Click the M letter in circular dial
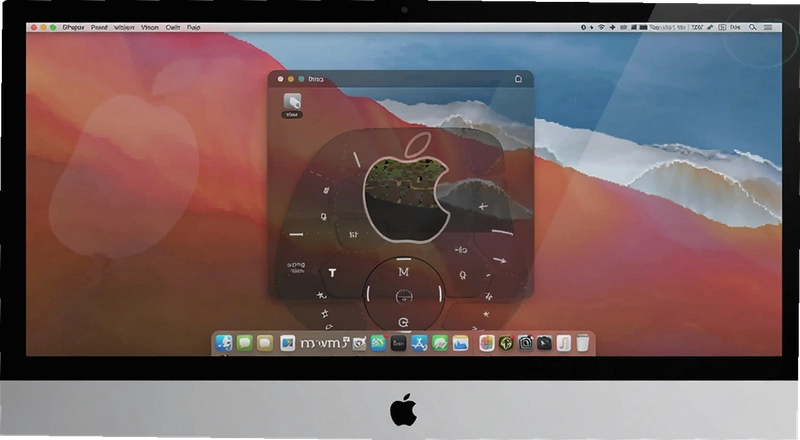 coord(404,272)
